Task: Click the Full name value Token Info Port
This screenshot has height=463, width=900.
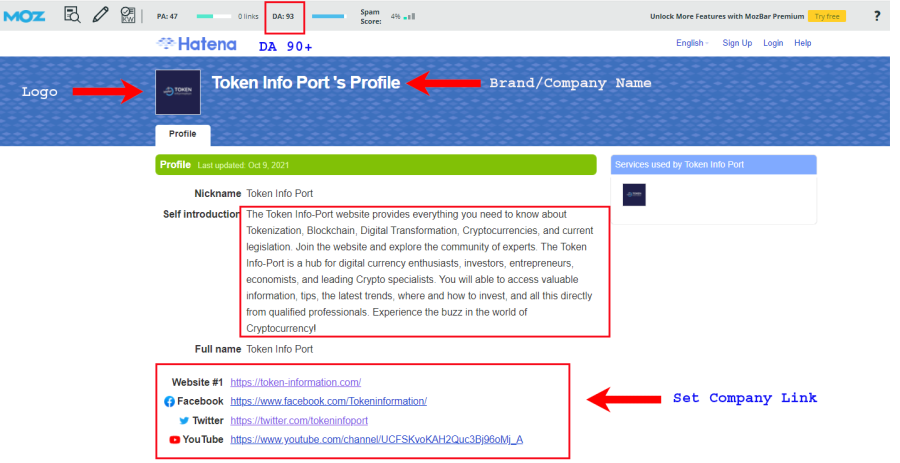Action: 280,349
